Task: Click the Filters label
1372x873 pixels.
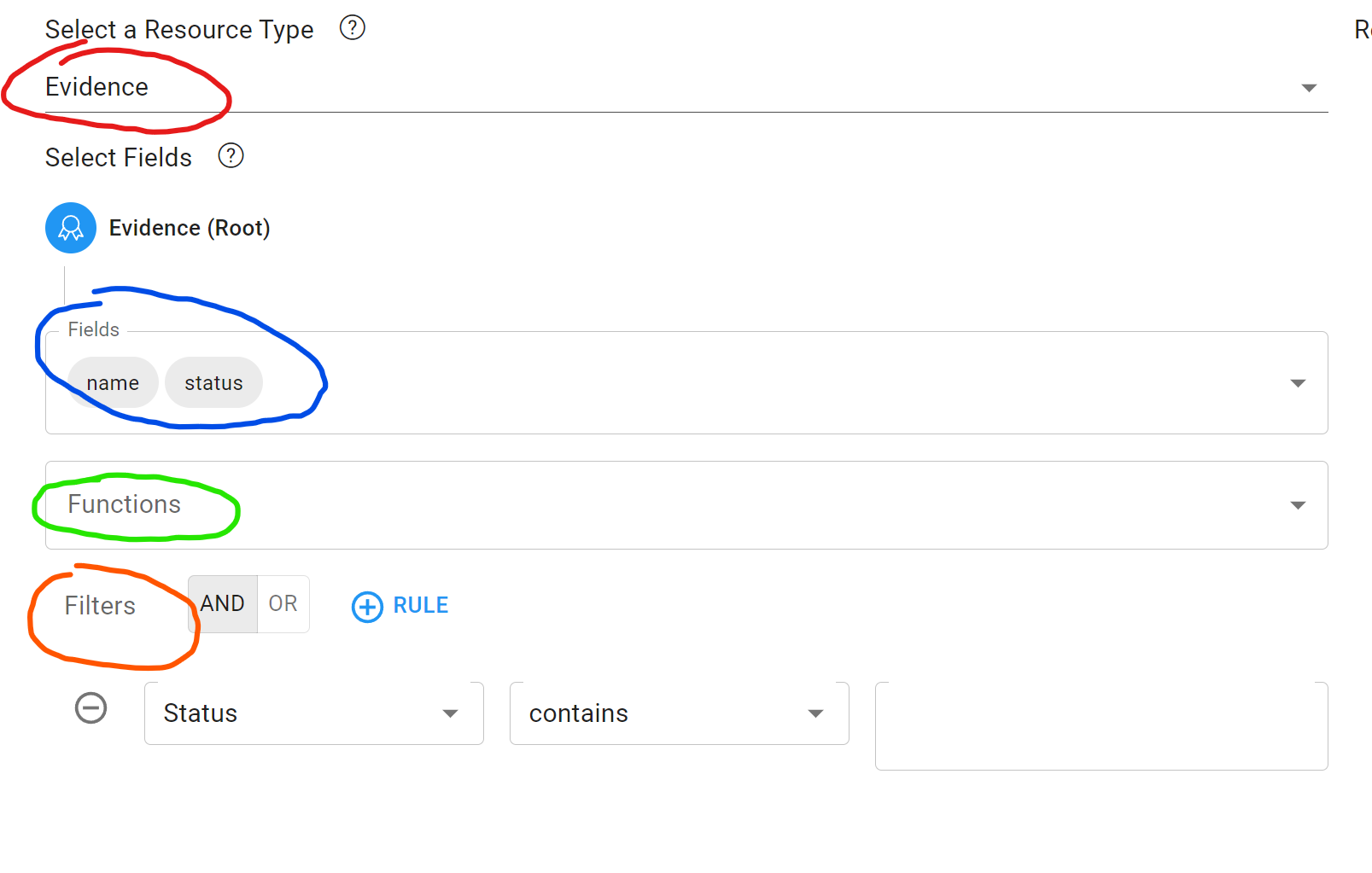Action: pyautogui.click(x=100, y=606)
